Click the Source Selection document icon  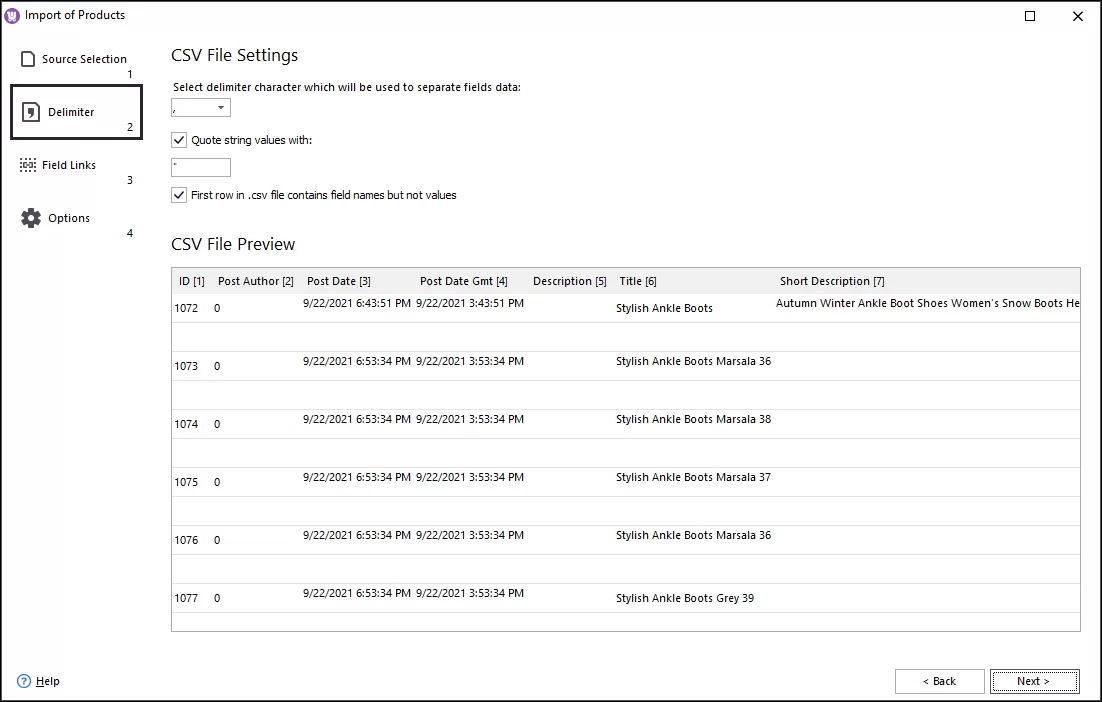click(26, 58)
